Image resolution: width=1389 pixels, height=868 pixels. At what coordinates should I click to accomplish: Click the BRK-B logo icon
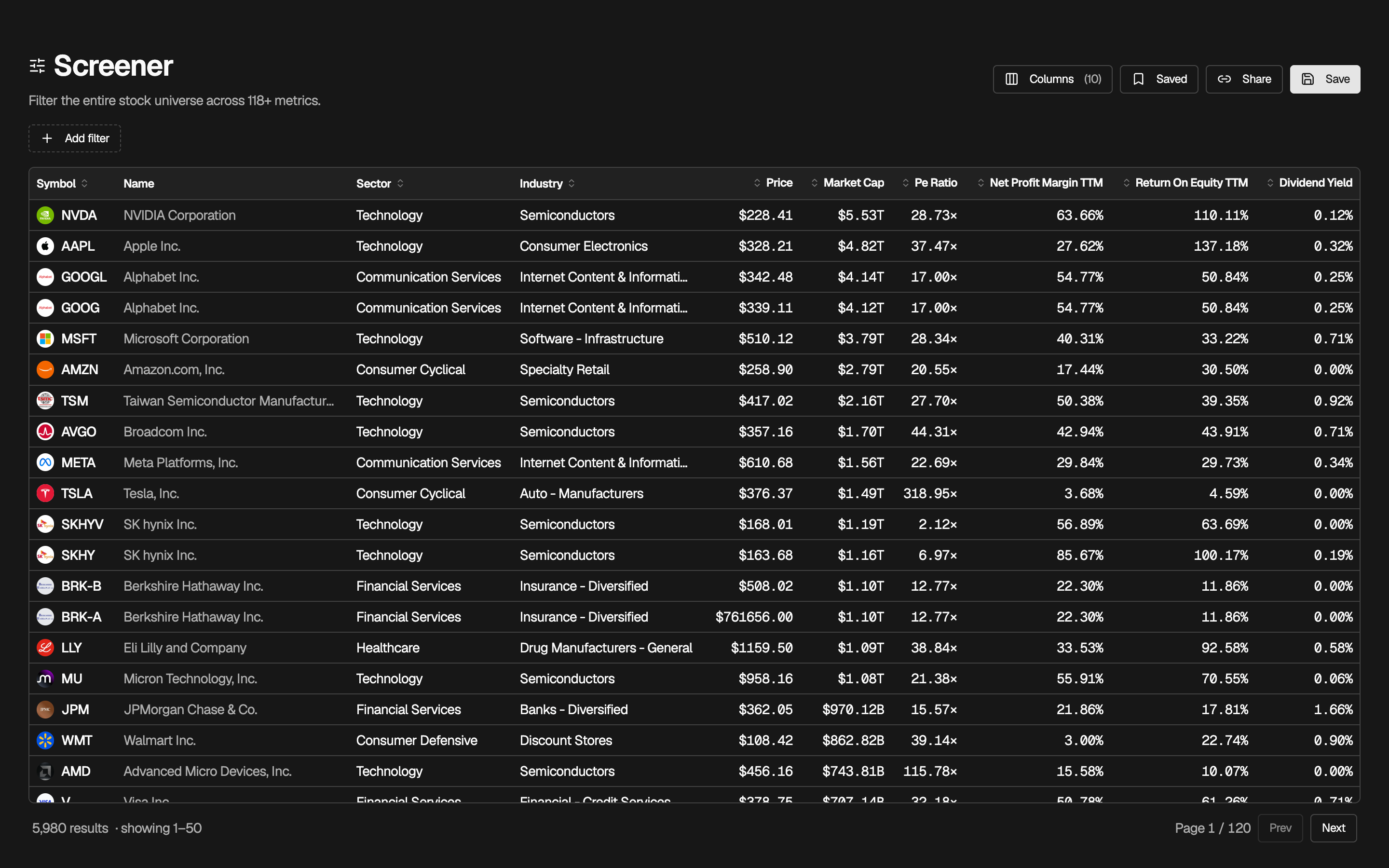(45, 586)
